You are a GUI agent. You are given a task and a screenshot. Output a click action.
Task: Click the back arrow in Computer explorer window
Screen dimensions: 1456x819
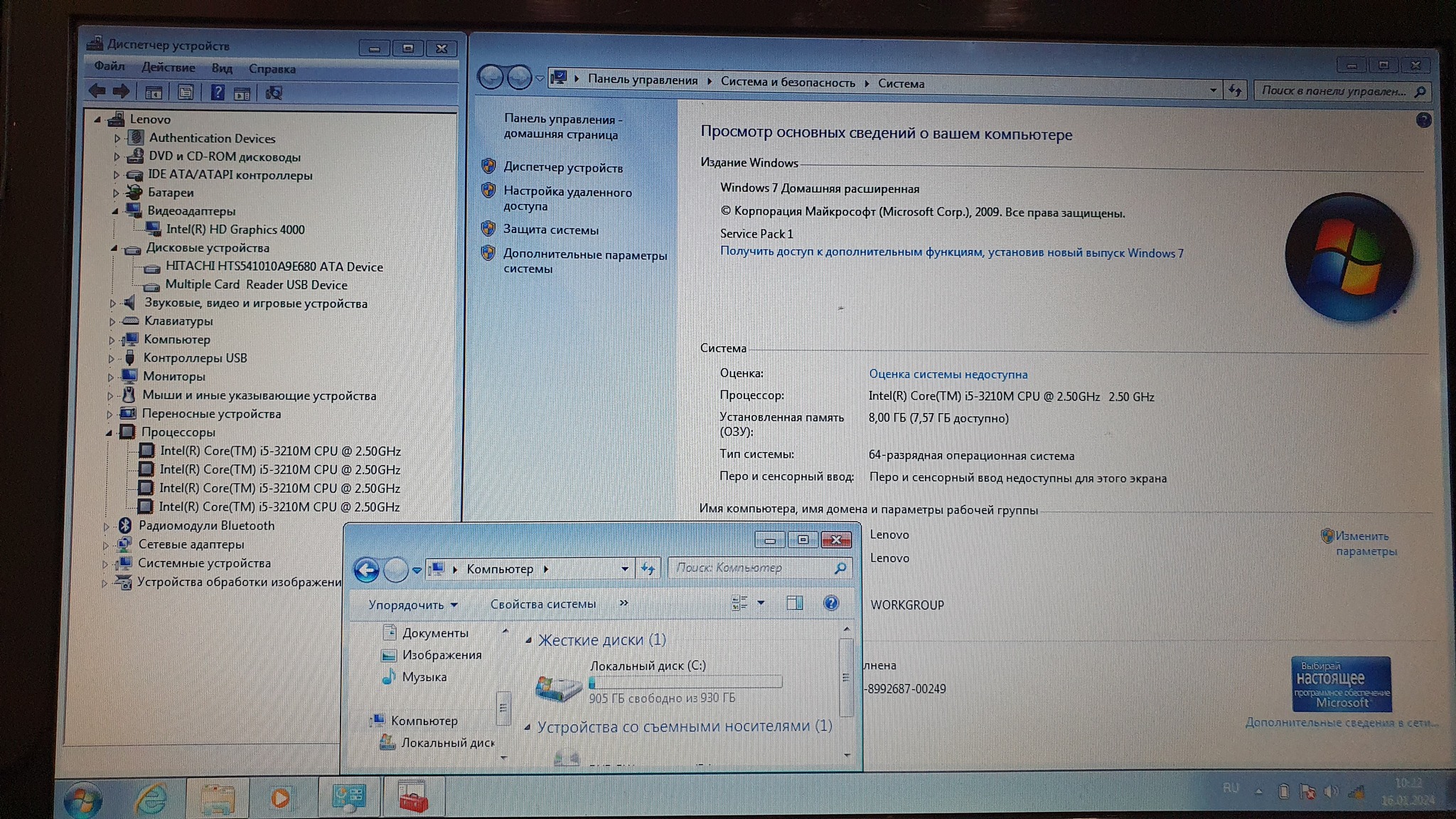(x=367, y=569)
